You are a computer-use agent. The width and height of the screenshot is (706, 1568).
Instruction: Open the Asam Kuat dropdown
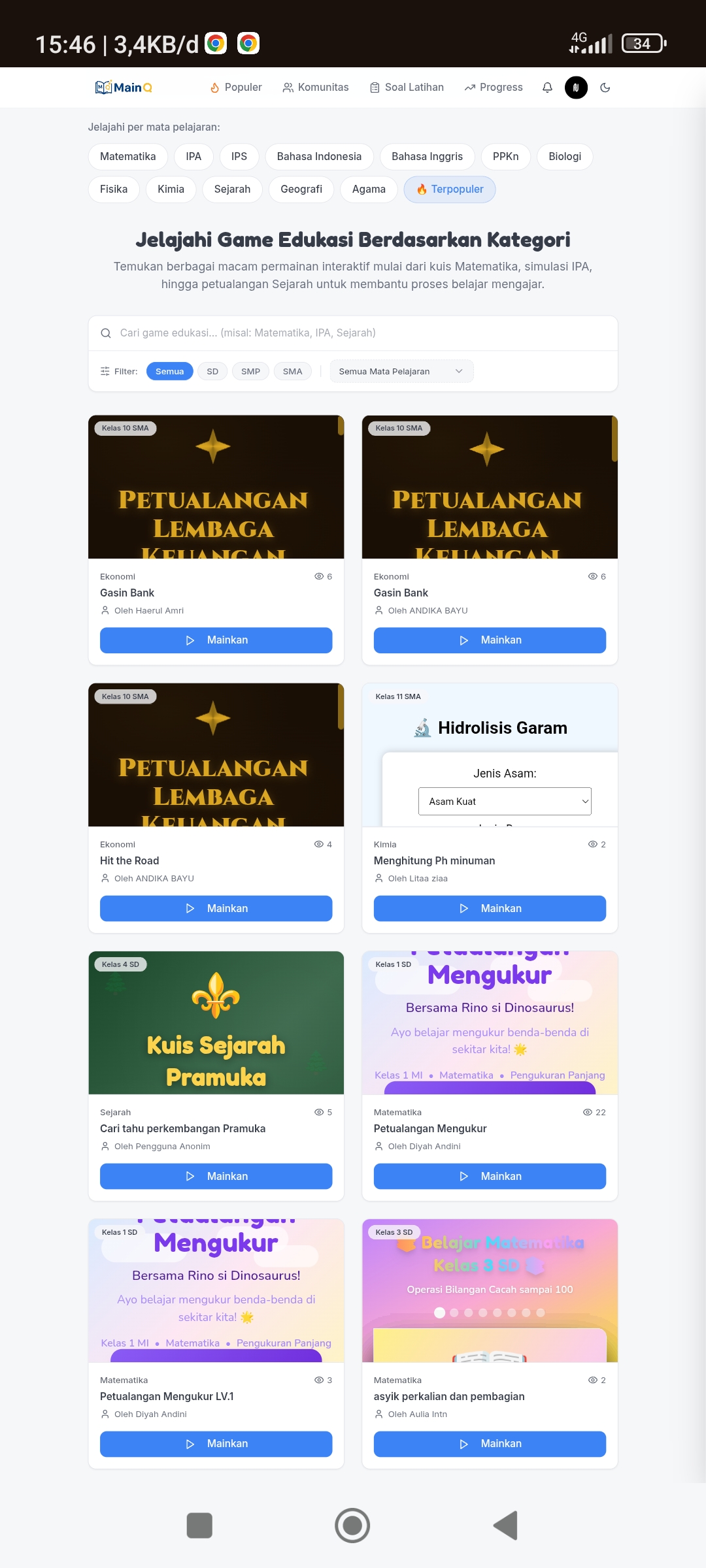(x=505, y=802)
